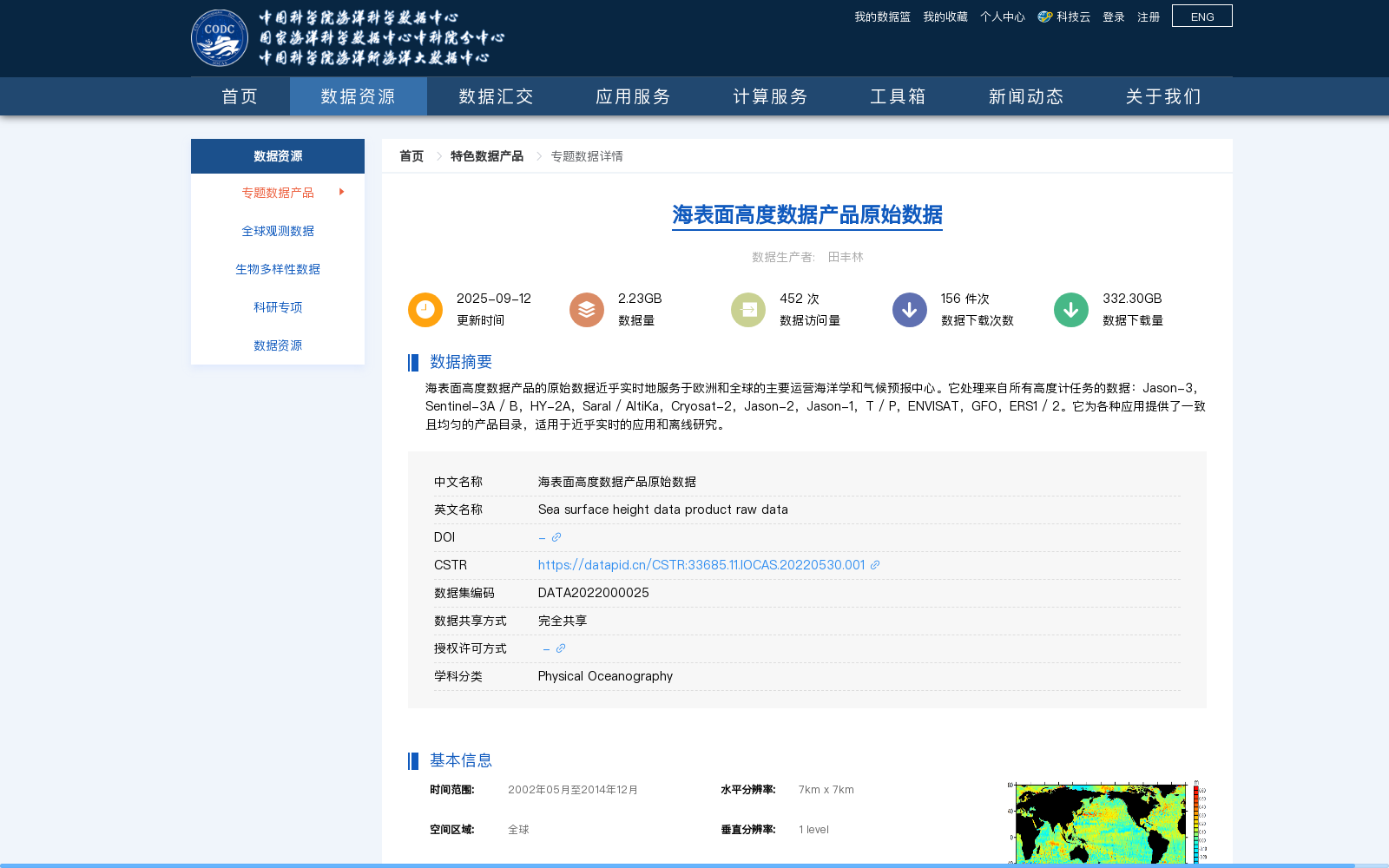Screen dimensions: 1389x868
Task: Click the sea surface map thumbnail
Action: 1107,822
